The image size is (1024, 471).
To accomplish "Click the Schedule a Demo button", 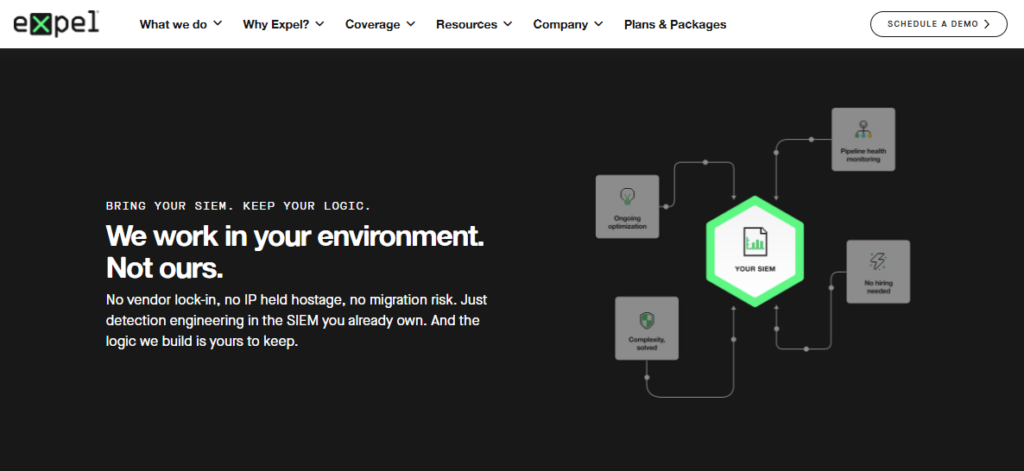I will coord(938,24).
